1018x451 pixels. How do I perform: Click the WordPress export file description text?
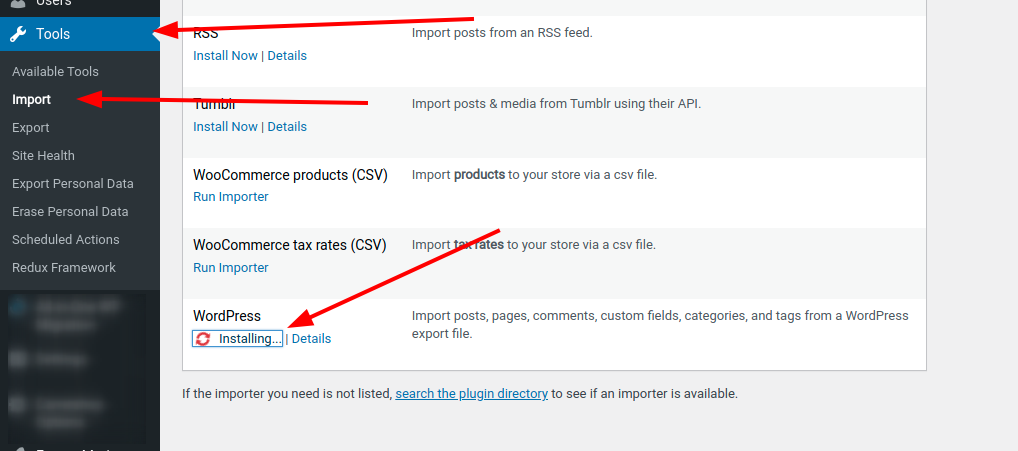(660, 324)
